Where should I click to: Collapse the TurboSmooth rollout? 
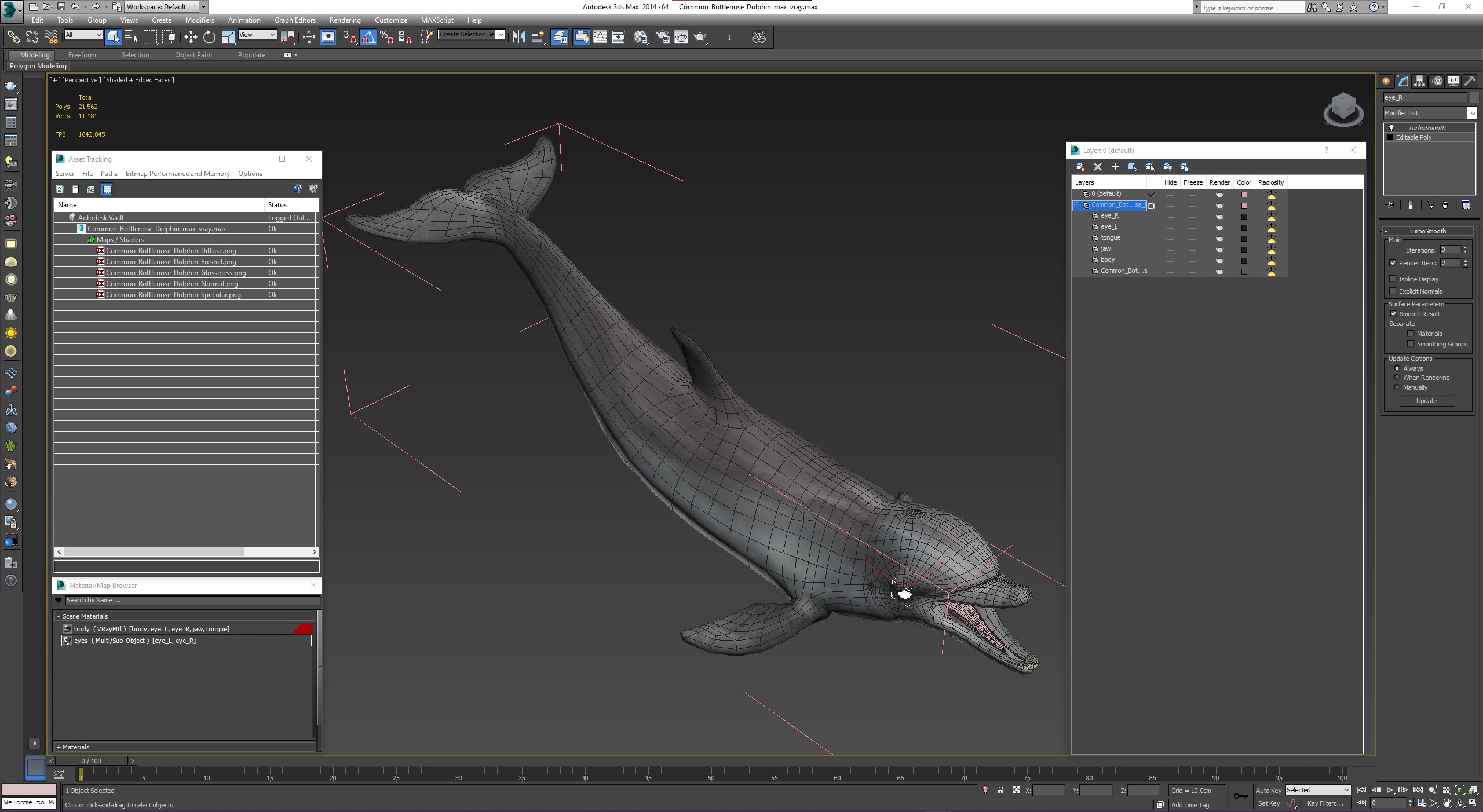[1427, 231]
